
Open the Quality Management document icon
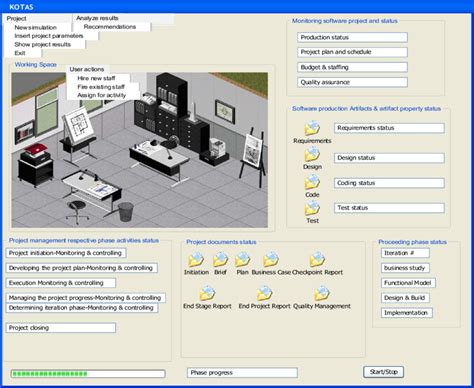point(322,293)
